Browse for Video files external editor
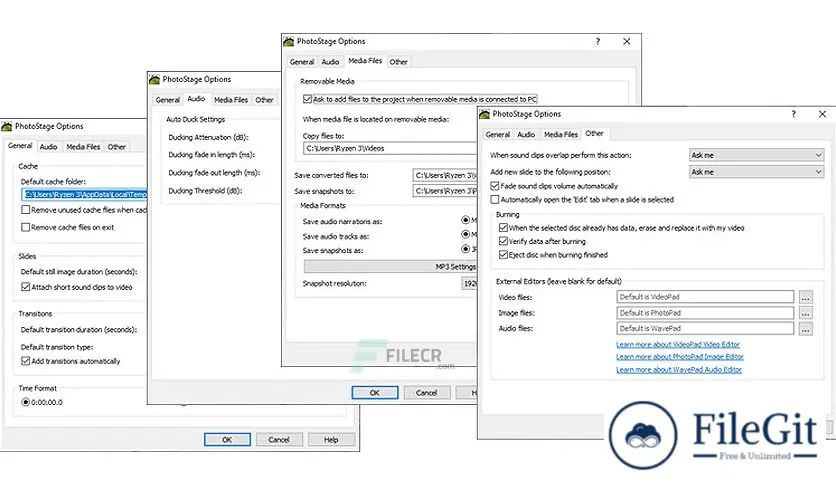The height and width of the screenshot is (484, 836). tap(806, 297)
